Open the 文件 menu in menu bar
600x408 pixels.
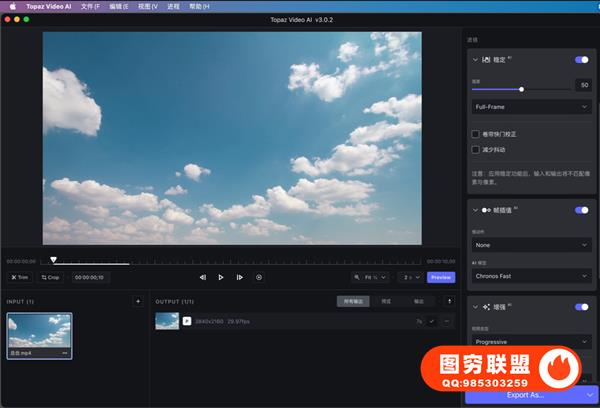click(x=90, y=6)
